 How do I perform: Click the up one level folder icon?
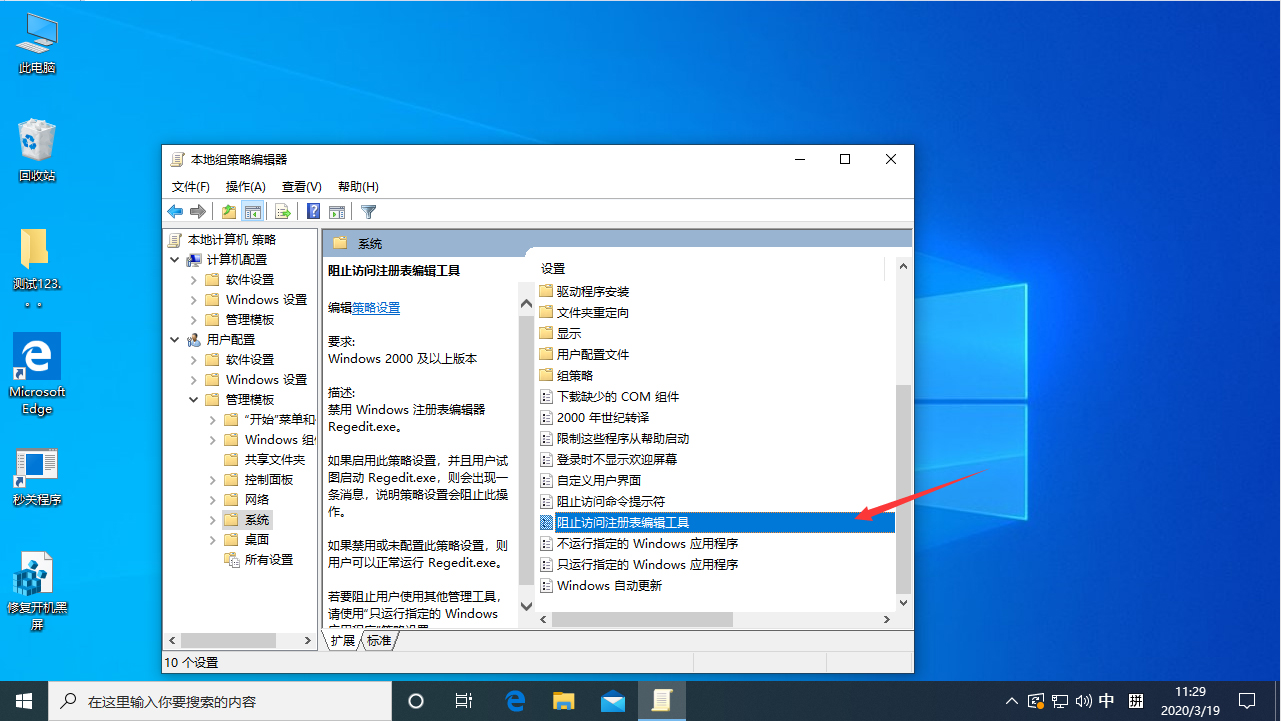[228, 211]
